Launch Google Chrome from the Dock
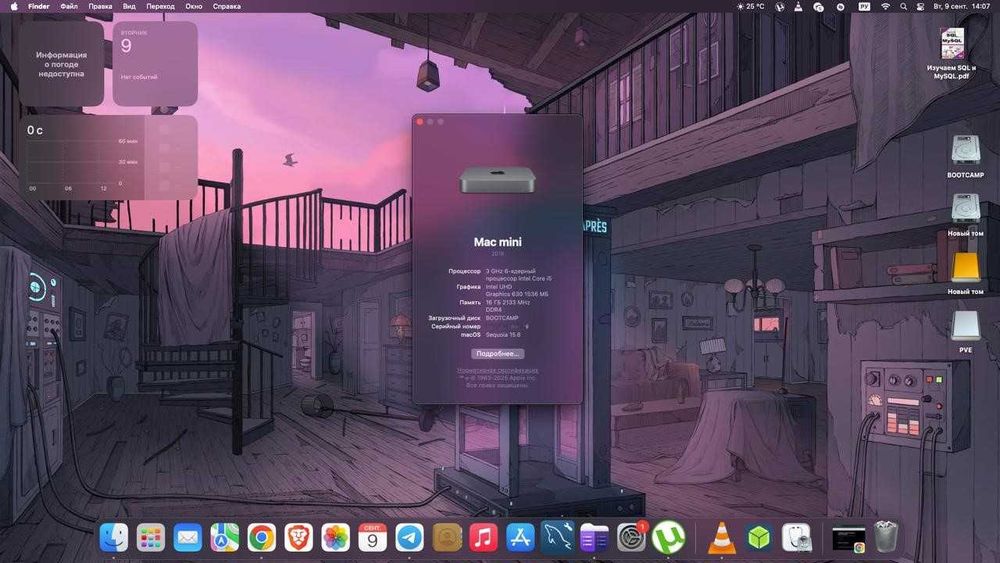The image size is (1000, 563). (261, 537)
